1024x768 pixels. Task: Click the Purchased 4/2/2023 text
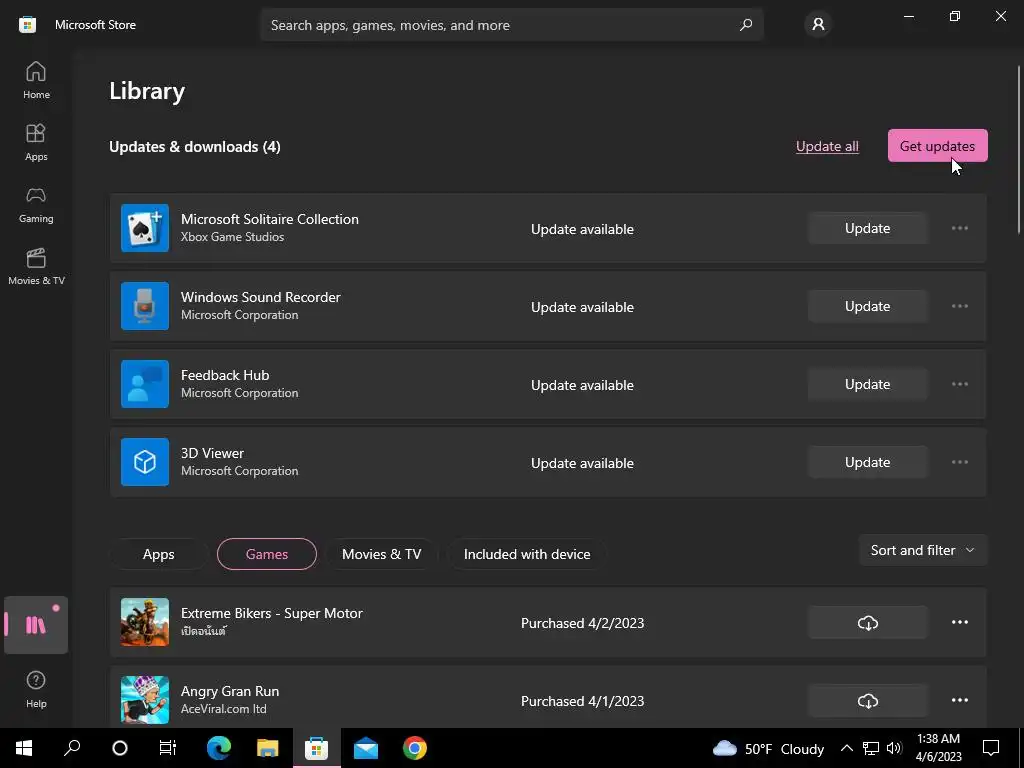click(583, 623)
